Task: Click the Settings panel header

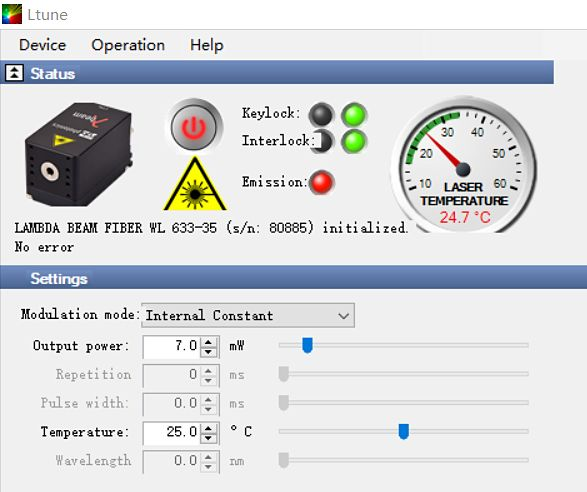Action: [294, 278]
